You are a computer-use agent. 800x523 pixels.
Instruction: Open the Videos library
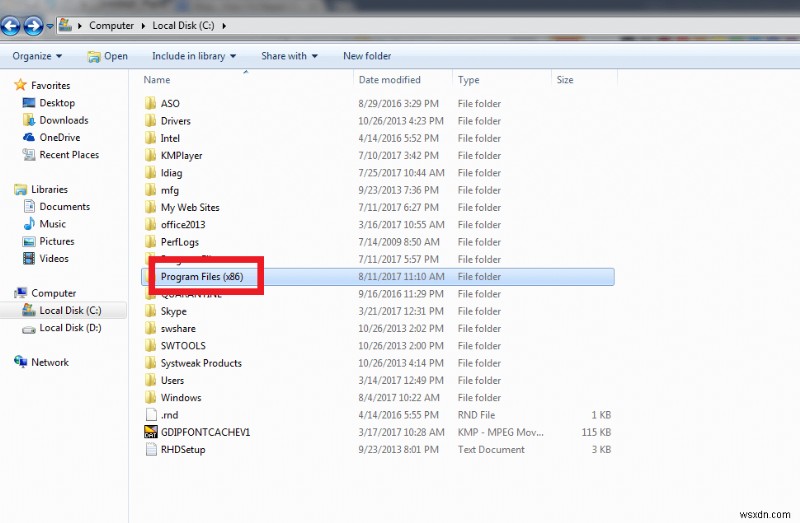pos(54,259)
